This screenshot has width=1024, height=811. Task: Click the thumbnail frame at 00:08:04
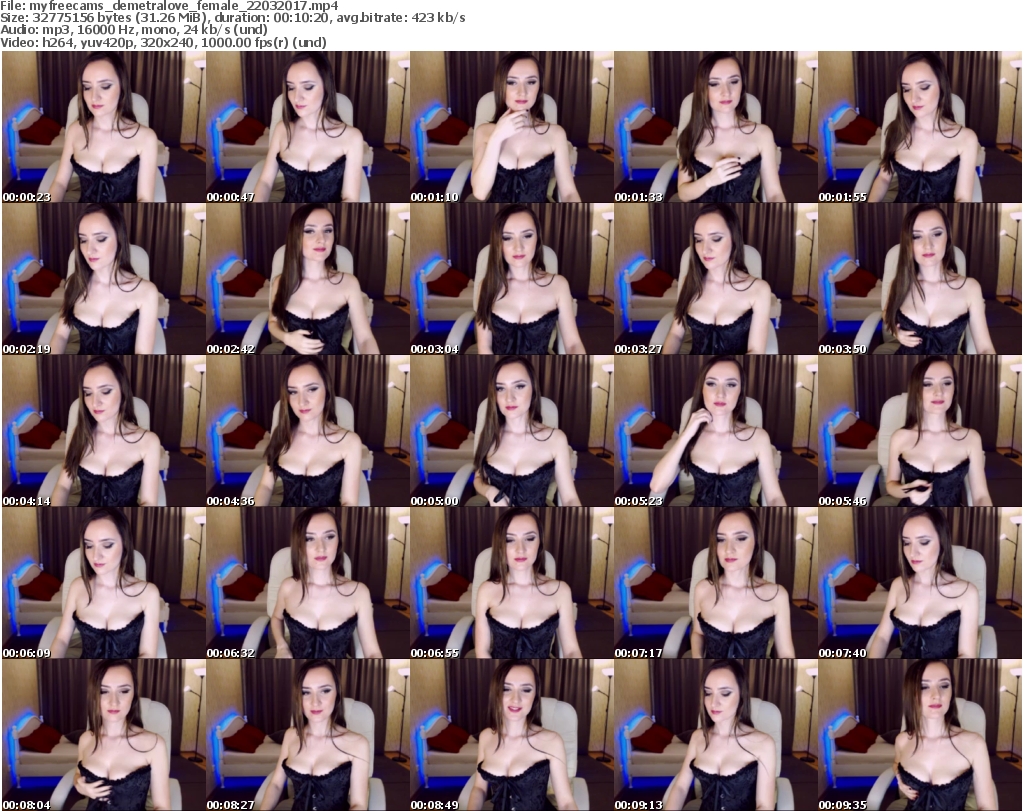(x=104, y=735)
